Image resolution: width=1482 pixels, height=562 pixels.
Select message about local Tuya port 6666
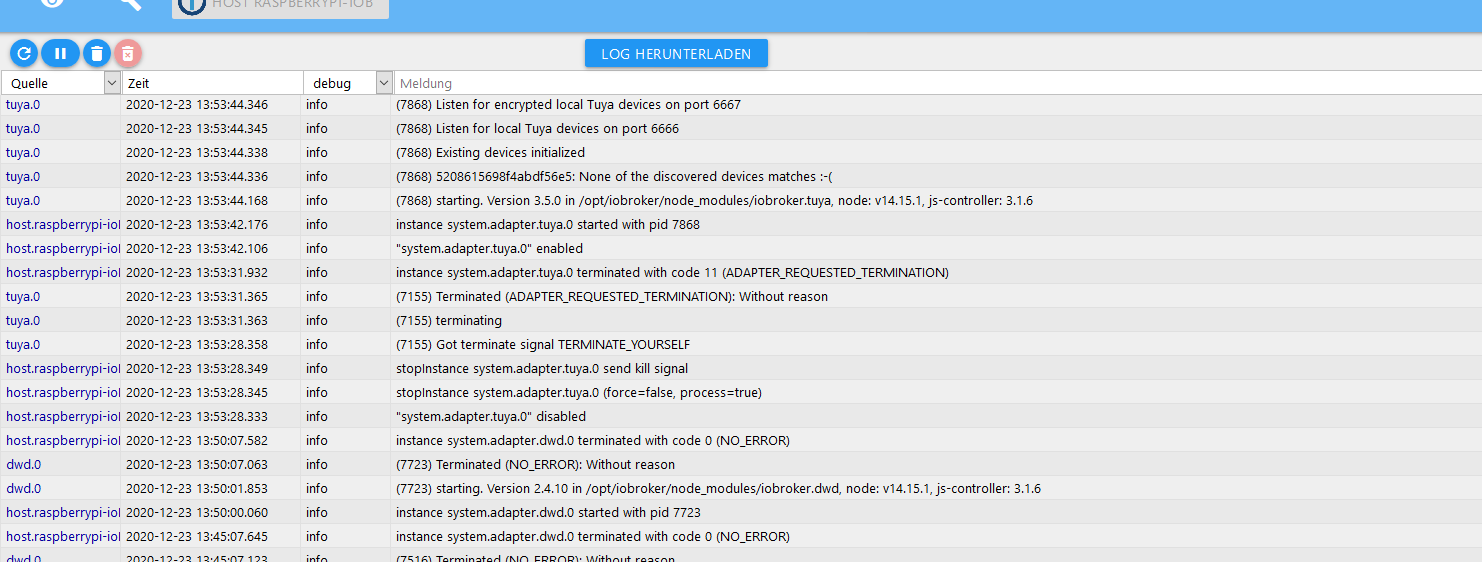point(537,128)
